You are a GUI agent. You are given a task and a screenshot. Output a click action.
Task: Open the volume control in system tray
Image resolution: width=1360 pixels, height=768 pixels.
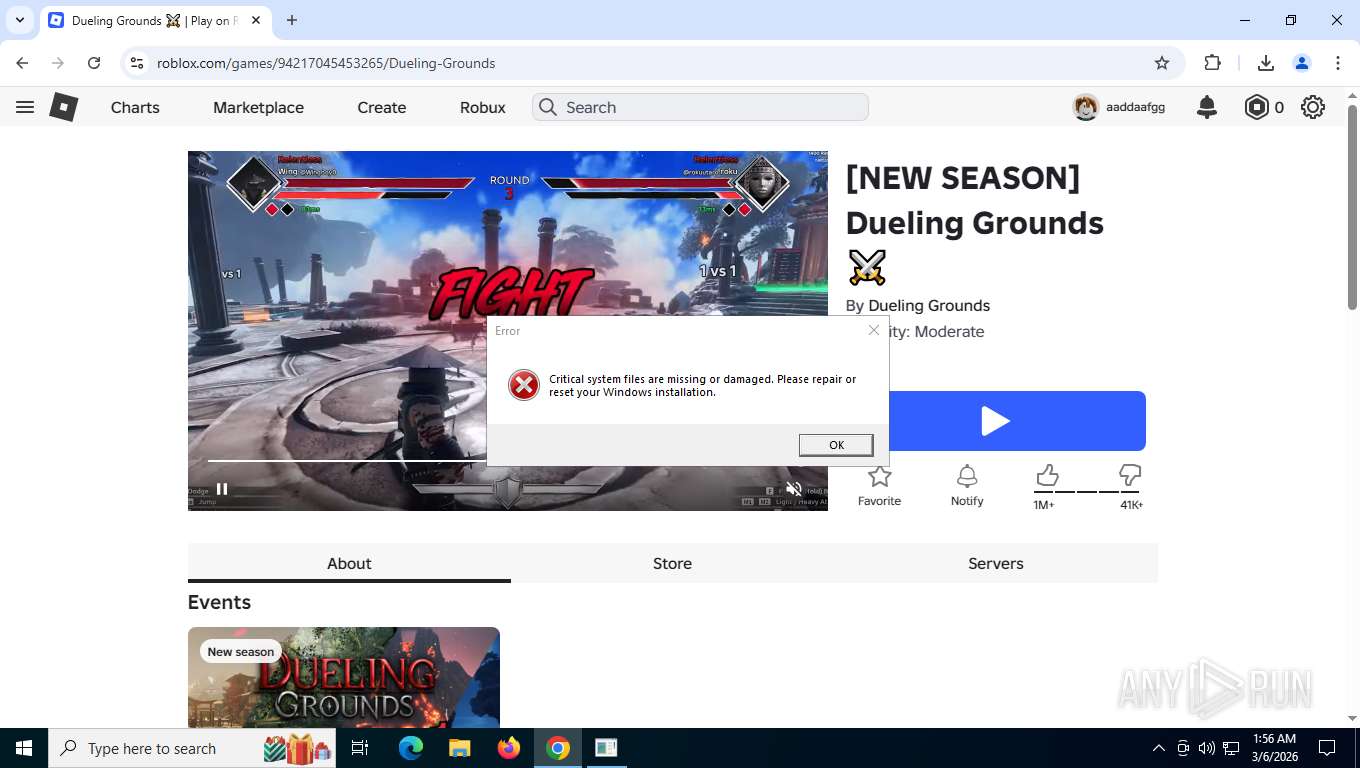pyautogui.click(x=1207, y=748)
